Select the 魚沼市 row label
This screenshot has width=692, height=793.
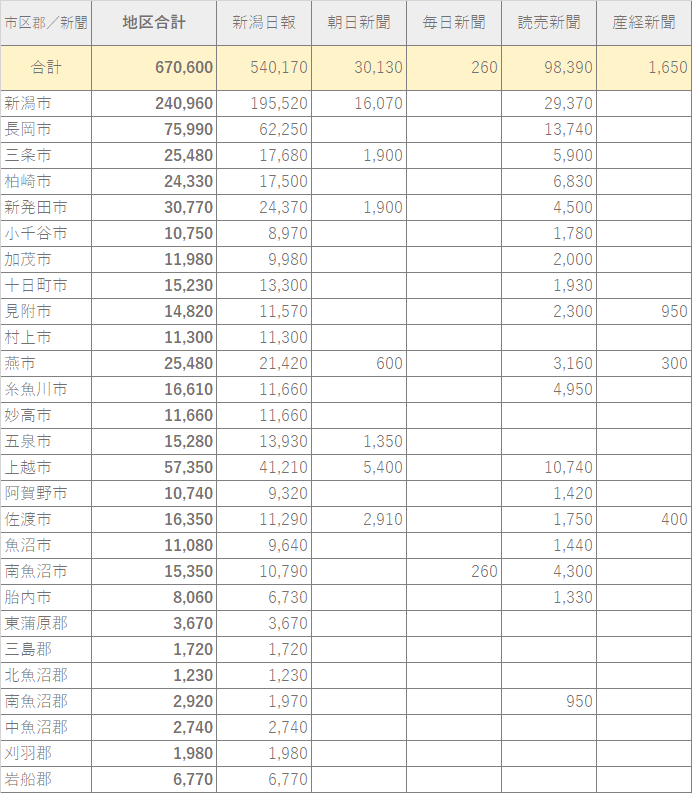28,546
